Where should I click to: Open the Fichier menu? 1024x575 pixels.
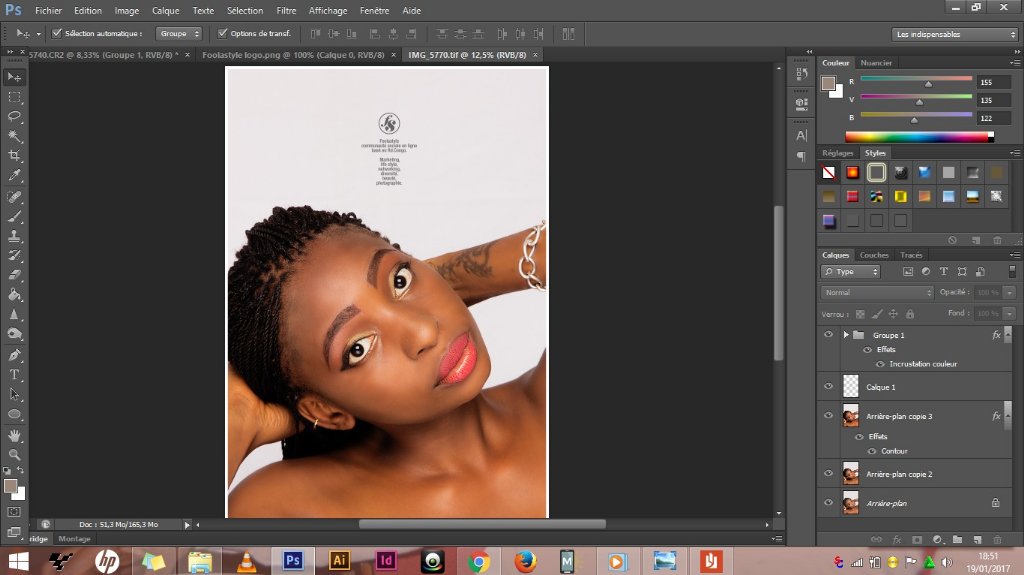[x=48, y=10]
